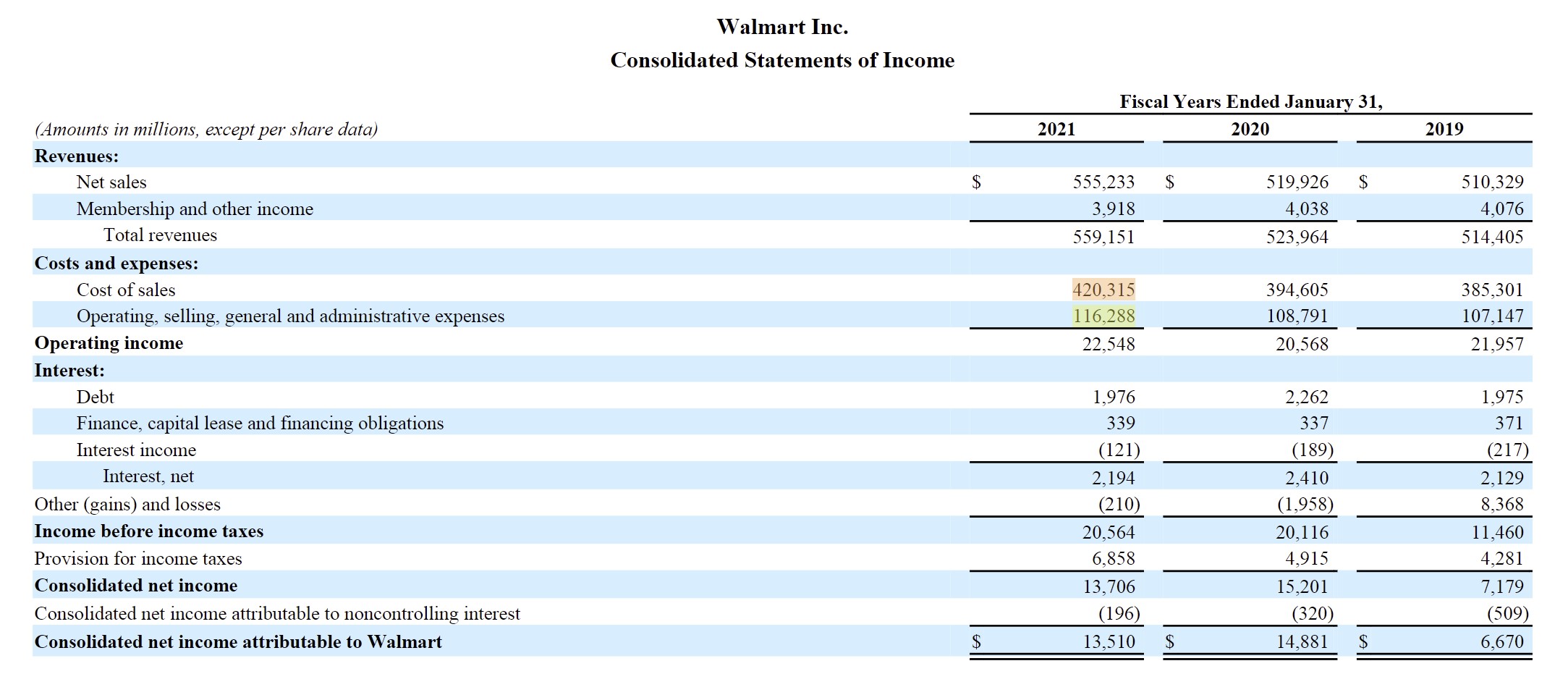Click consolidated net income value 13,706
Screen dimensions: 1568x674
1109,586
